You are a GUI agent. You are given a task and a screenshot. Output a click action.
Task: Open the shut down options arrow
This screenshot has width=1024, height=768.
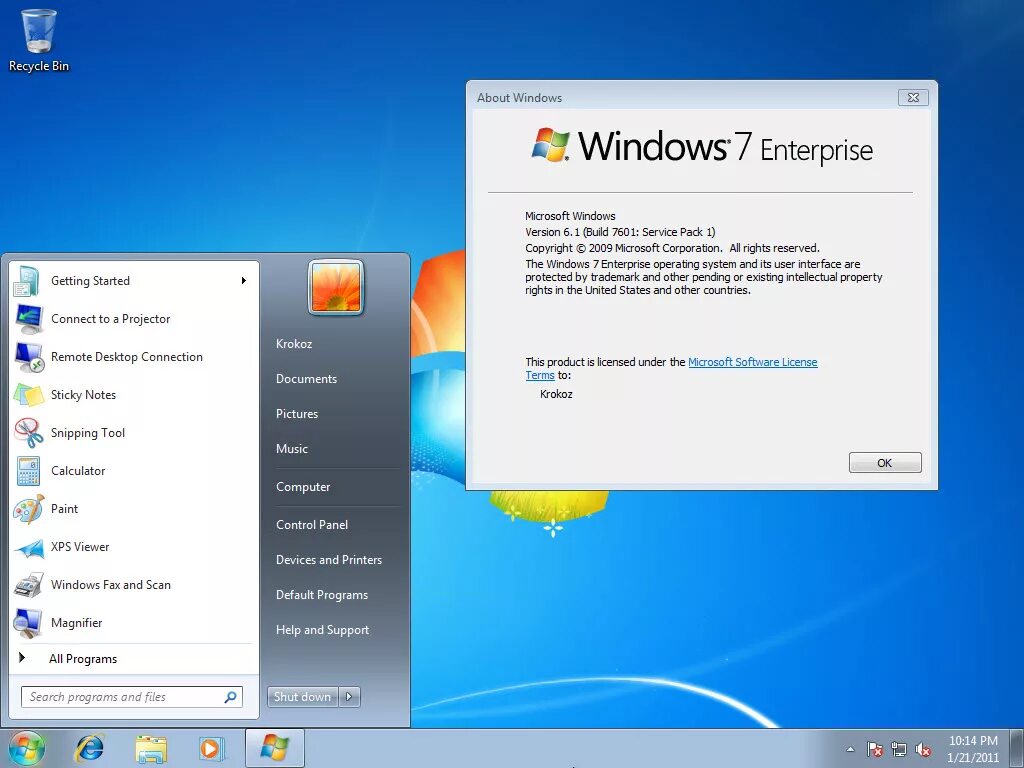point(349,697)
